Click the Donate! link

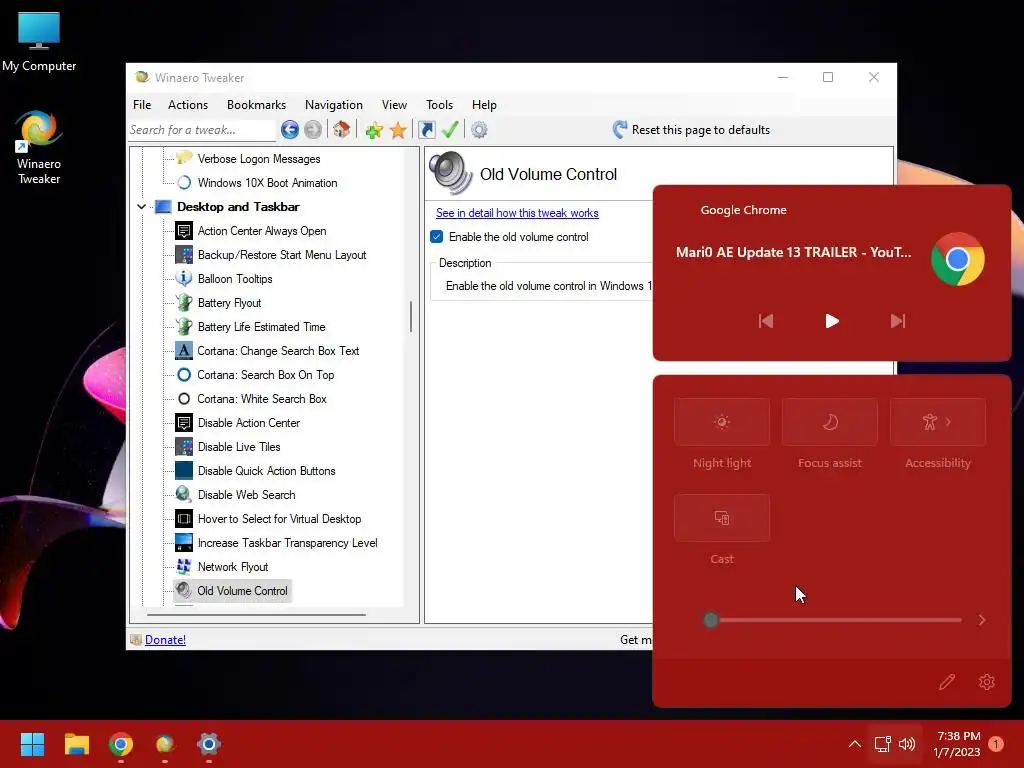pyautogui.click(x=165, y=639)
